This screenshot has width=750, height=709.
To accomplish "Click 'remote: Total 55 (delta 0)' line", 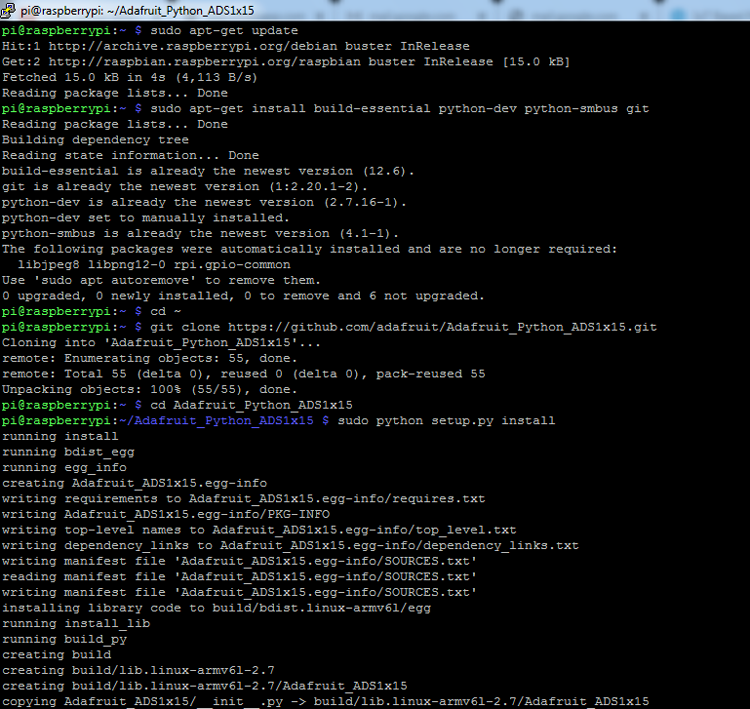I will pyautogui.click(x=243, y=374).
